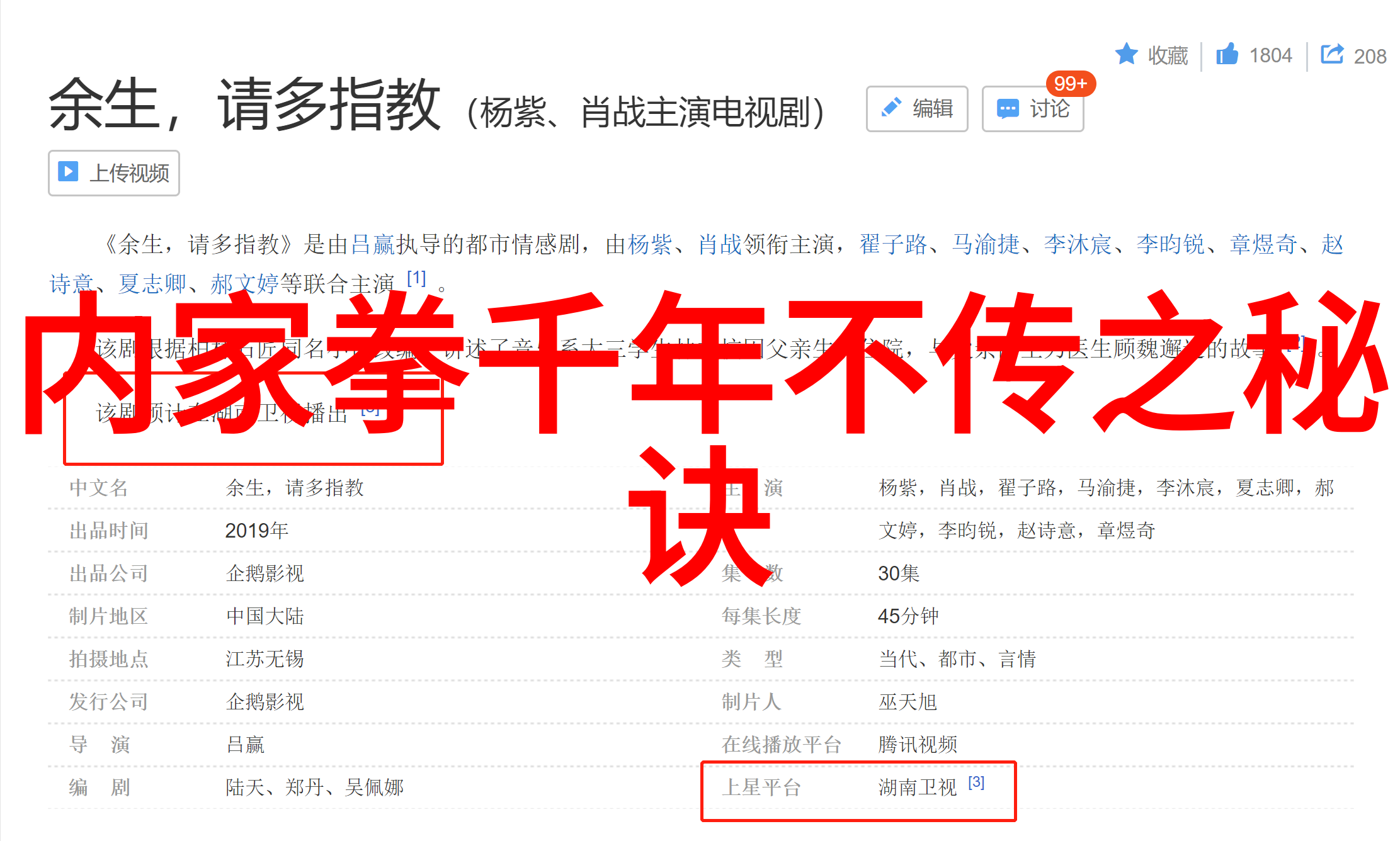
Task: Open the 编辑 button
Action: point(917,109)
